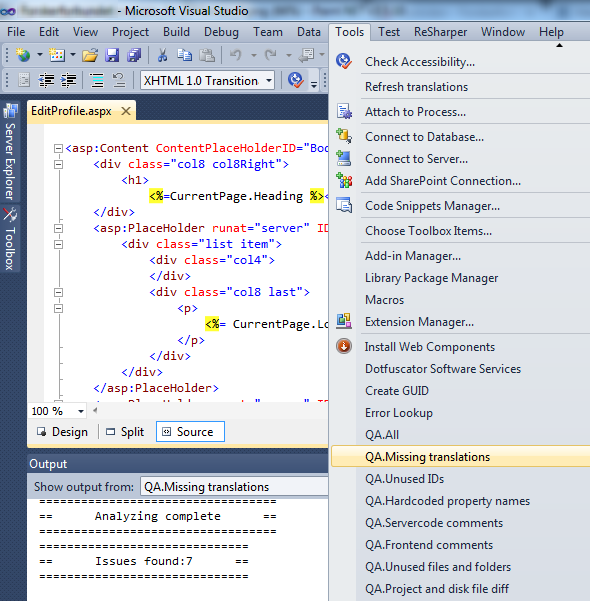Click the Connect to Database menu icon
The height and width of the screenshot is (601, 590).
[344, 136]
